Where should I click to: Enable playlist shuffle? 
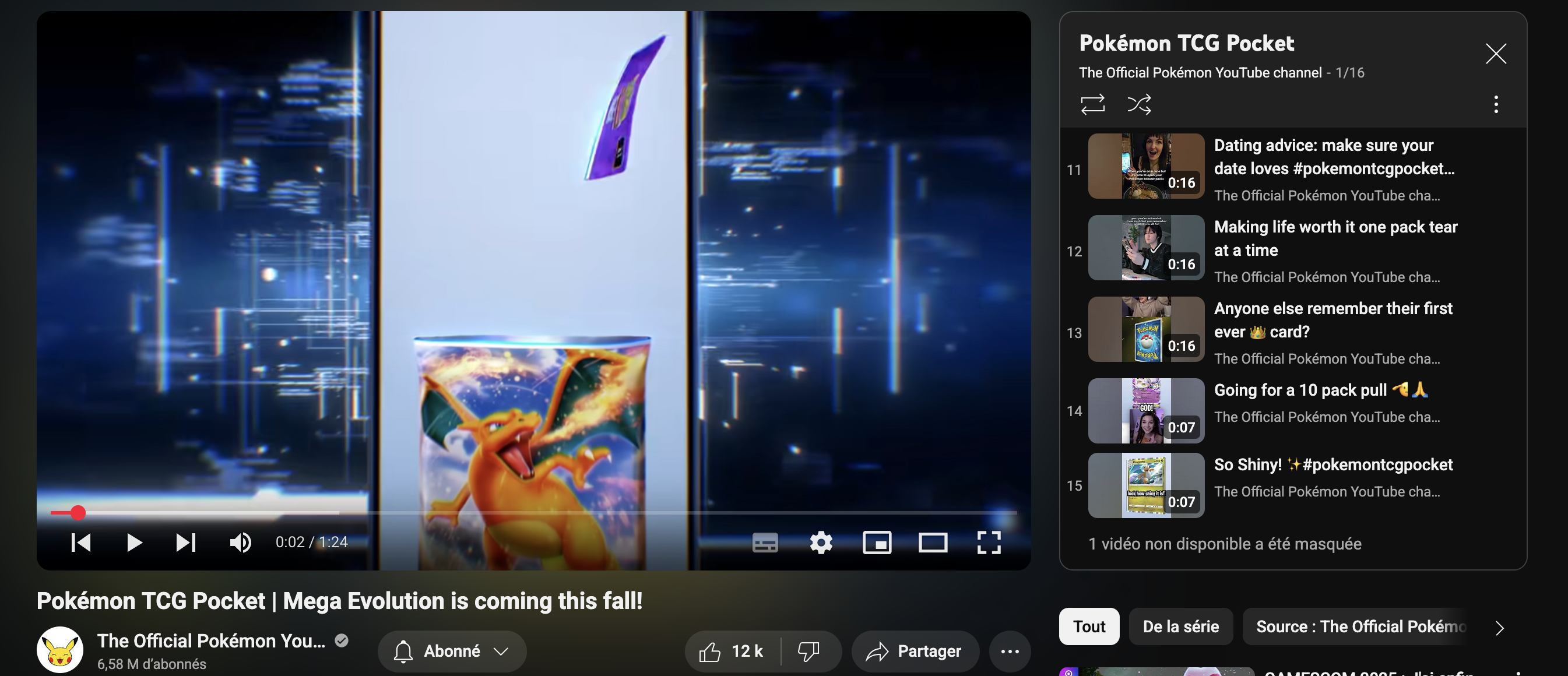point(1138,104)
